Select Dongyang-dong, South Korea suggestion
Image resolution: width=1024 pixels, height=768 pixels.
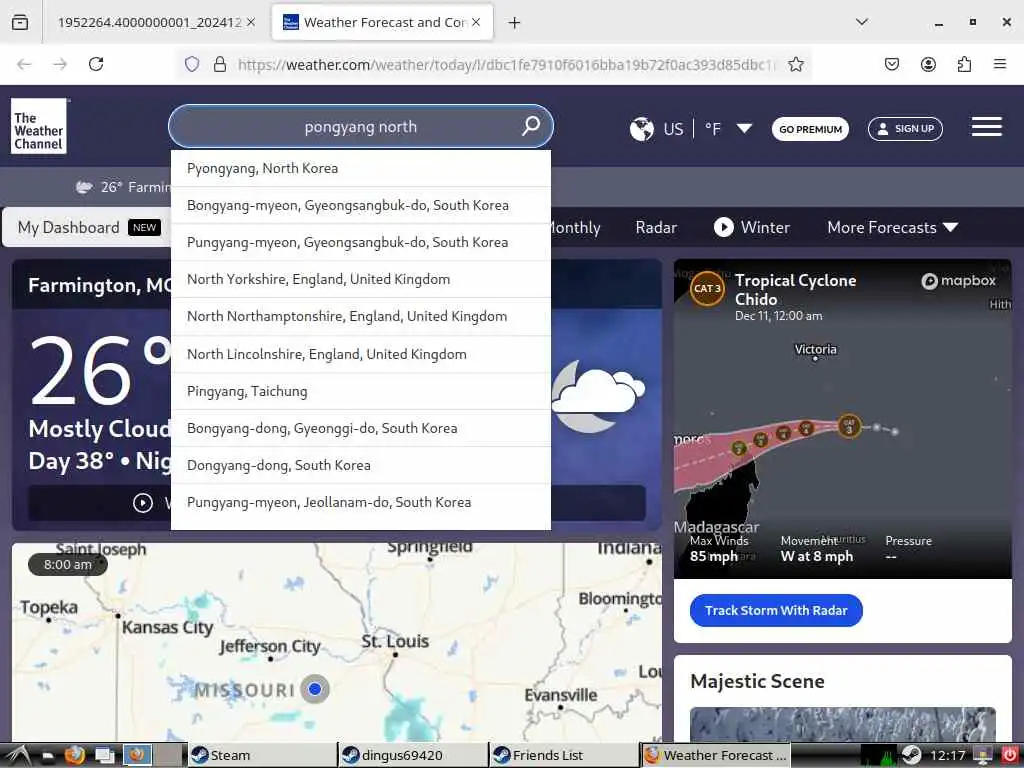point(361,466)
